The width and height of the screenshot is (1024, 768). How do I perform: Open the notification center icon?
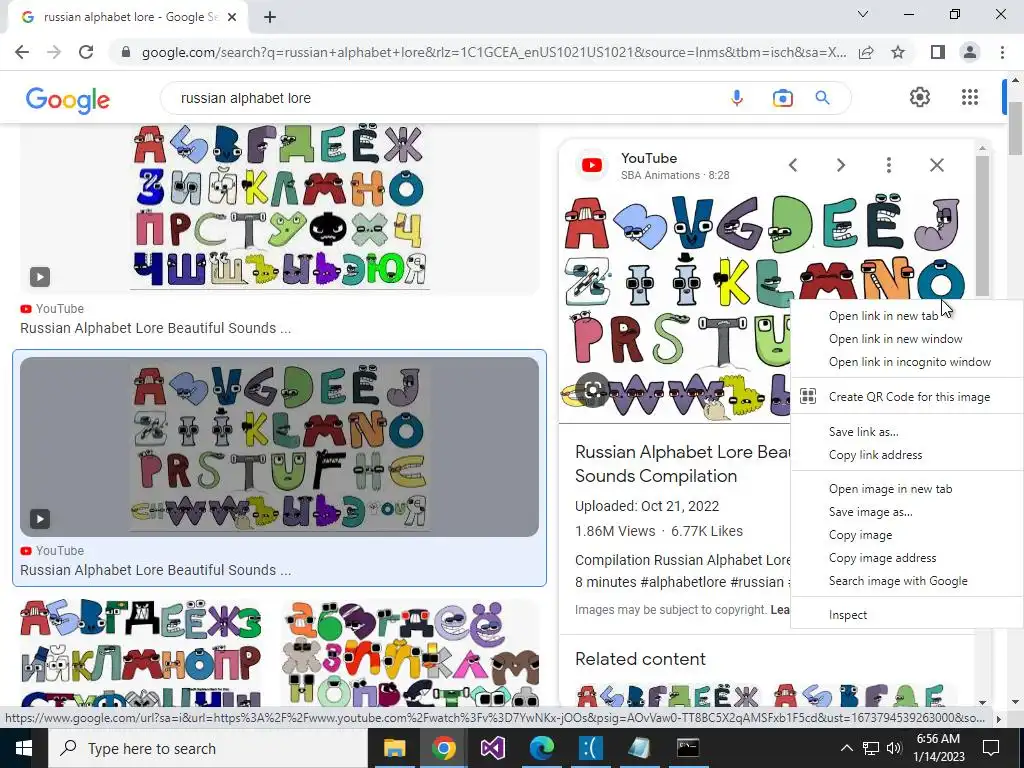pyautogui.click(x=991, y=748)
